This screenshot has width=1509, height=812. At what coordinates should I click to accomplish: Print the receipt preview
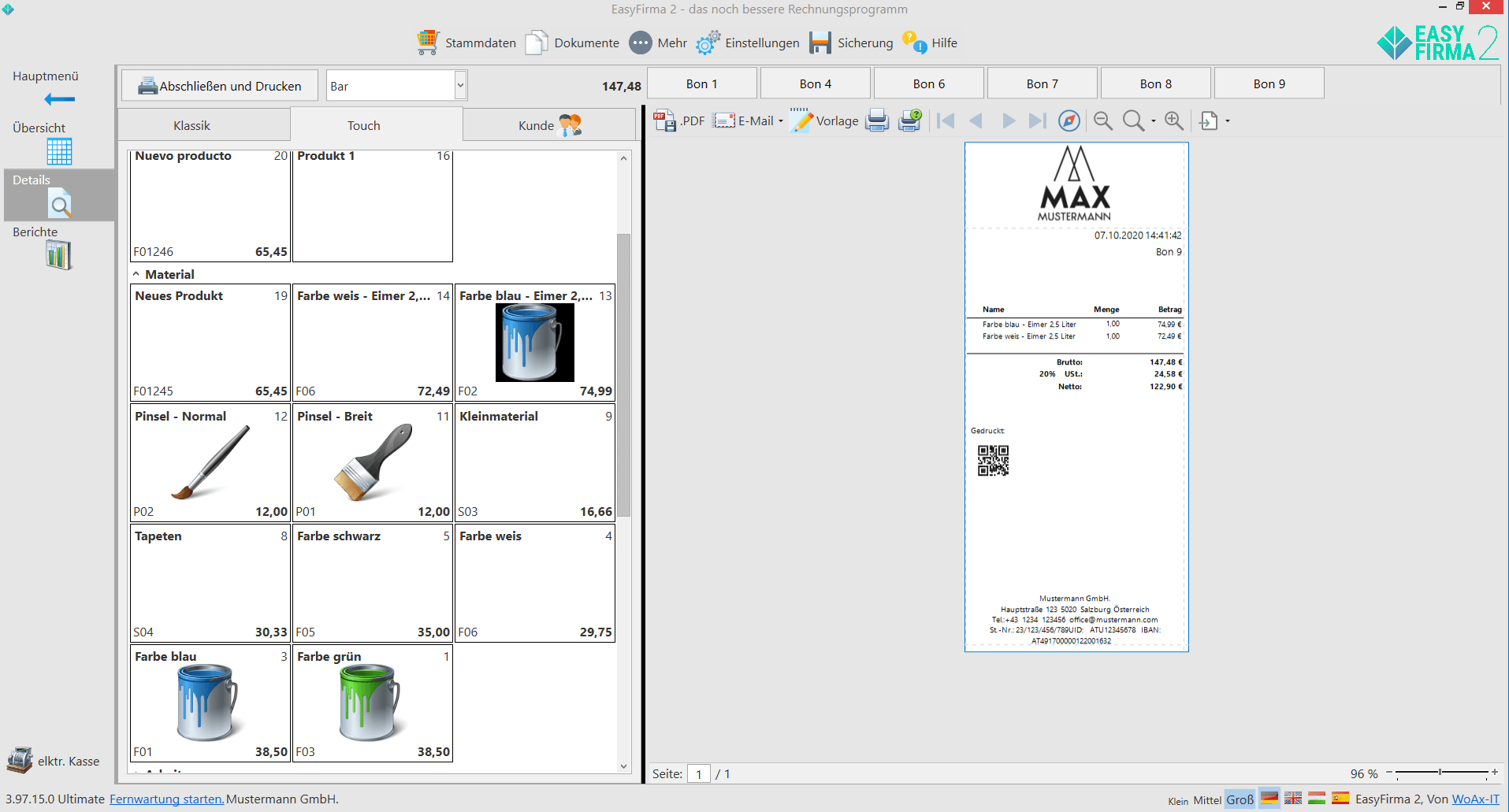tap(877, 121)
